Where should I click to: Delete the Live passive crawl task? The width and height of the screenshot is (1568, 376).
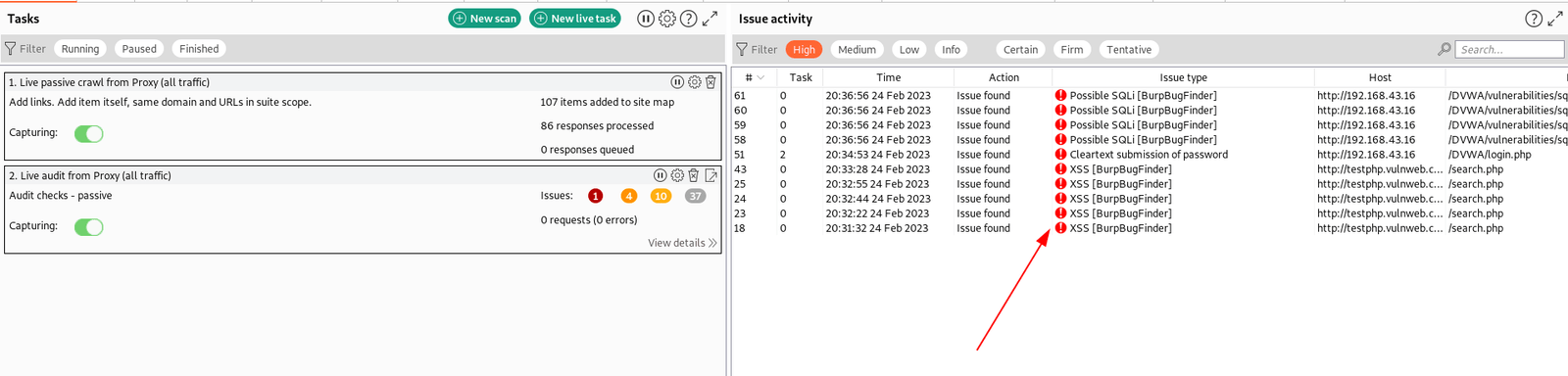pyautogui.click(x=710, y=82)
